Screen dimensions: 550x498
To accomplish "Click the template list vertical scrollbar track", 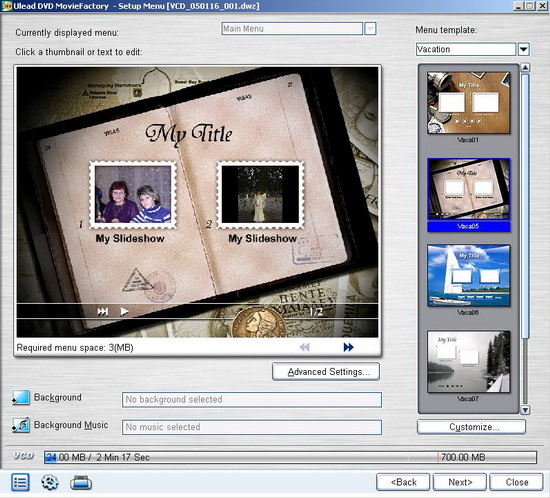I will 525,372.
